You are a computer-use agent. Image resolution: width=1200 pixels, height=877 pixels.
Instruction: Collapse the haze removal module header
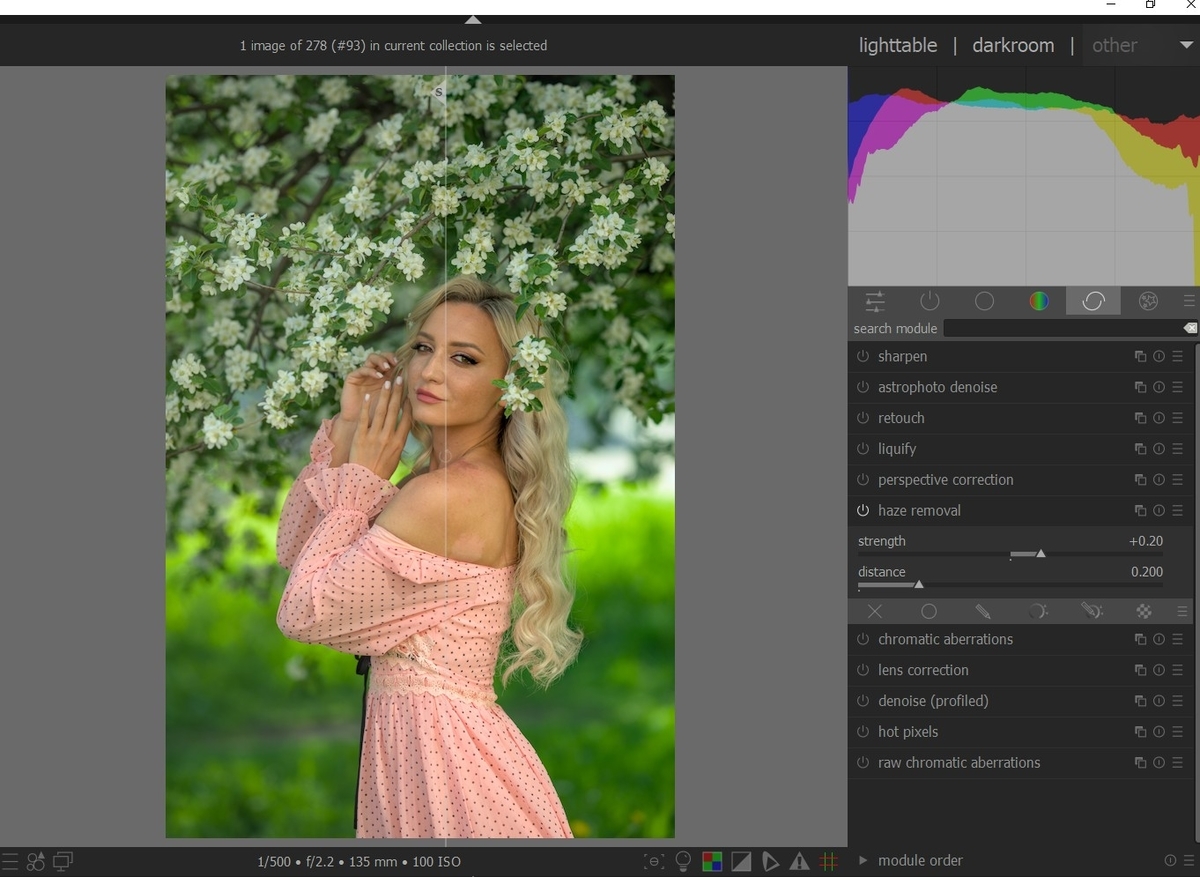click(x=919, y=511)
